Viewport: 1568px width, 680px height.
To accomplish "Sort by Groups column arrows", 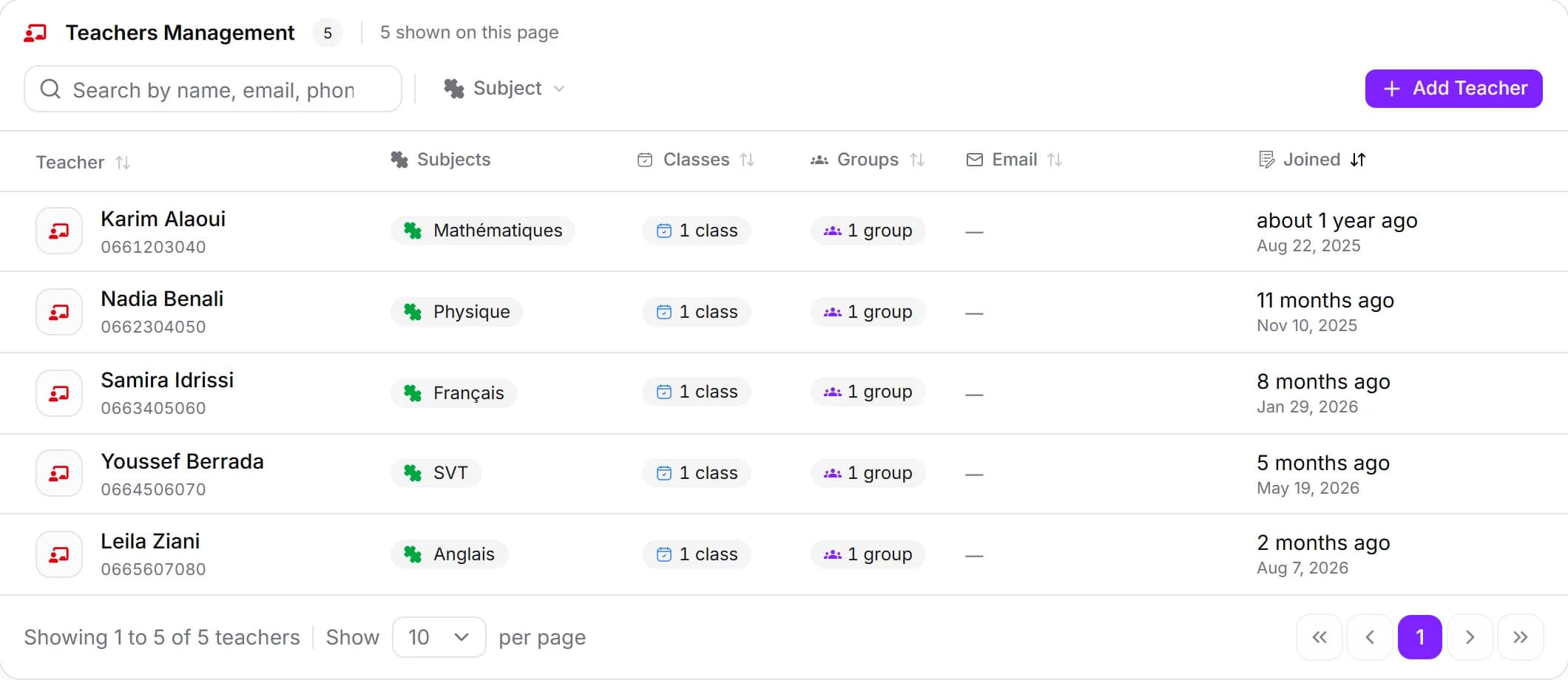I will 917,160.
